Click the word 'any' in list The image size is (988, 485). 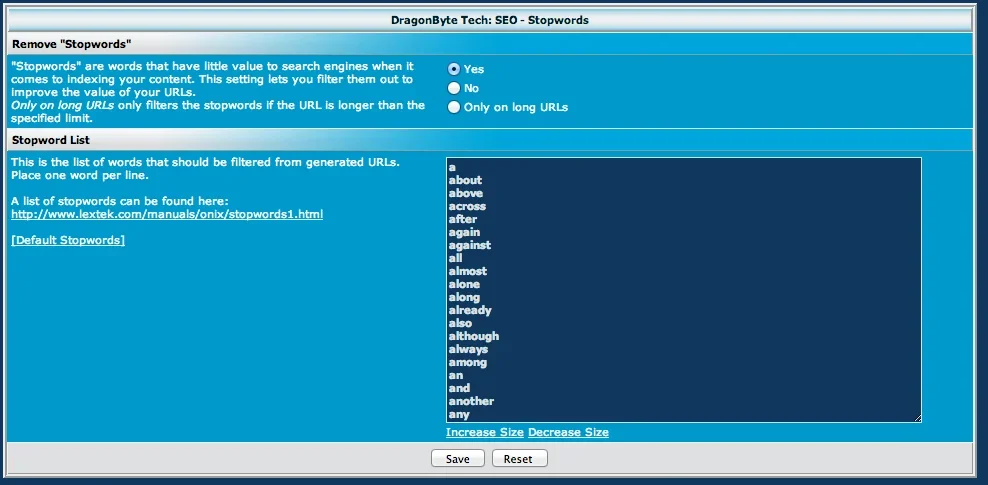click(459, 414)
